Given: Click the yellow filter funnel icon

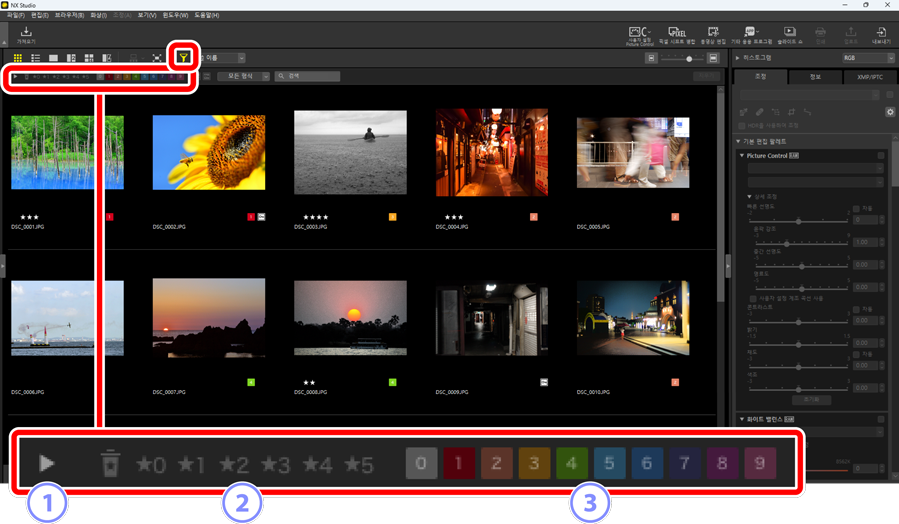Looking at the screenshot, I should (x=183, y=59).
